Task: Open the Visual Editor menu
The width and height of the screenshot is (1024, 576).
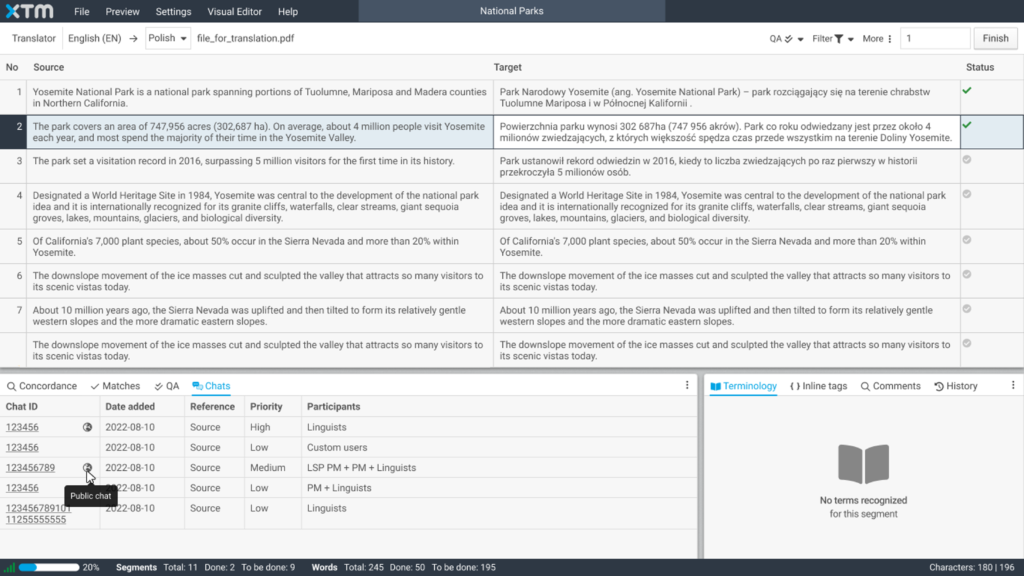Action: 234,12
